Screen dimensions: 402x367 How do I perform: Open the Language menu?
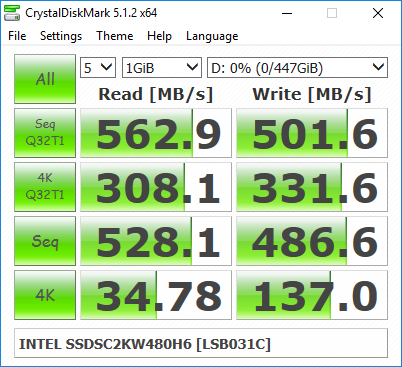[x=212, y=36]
